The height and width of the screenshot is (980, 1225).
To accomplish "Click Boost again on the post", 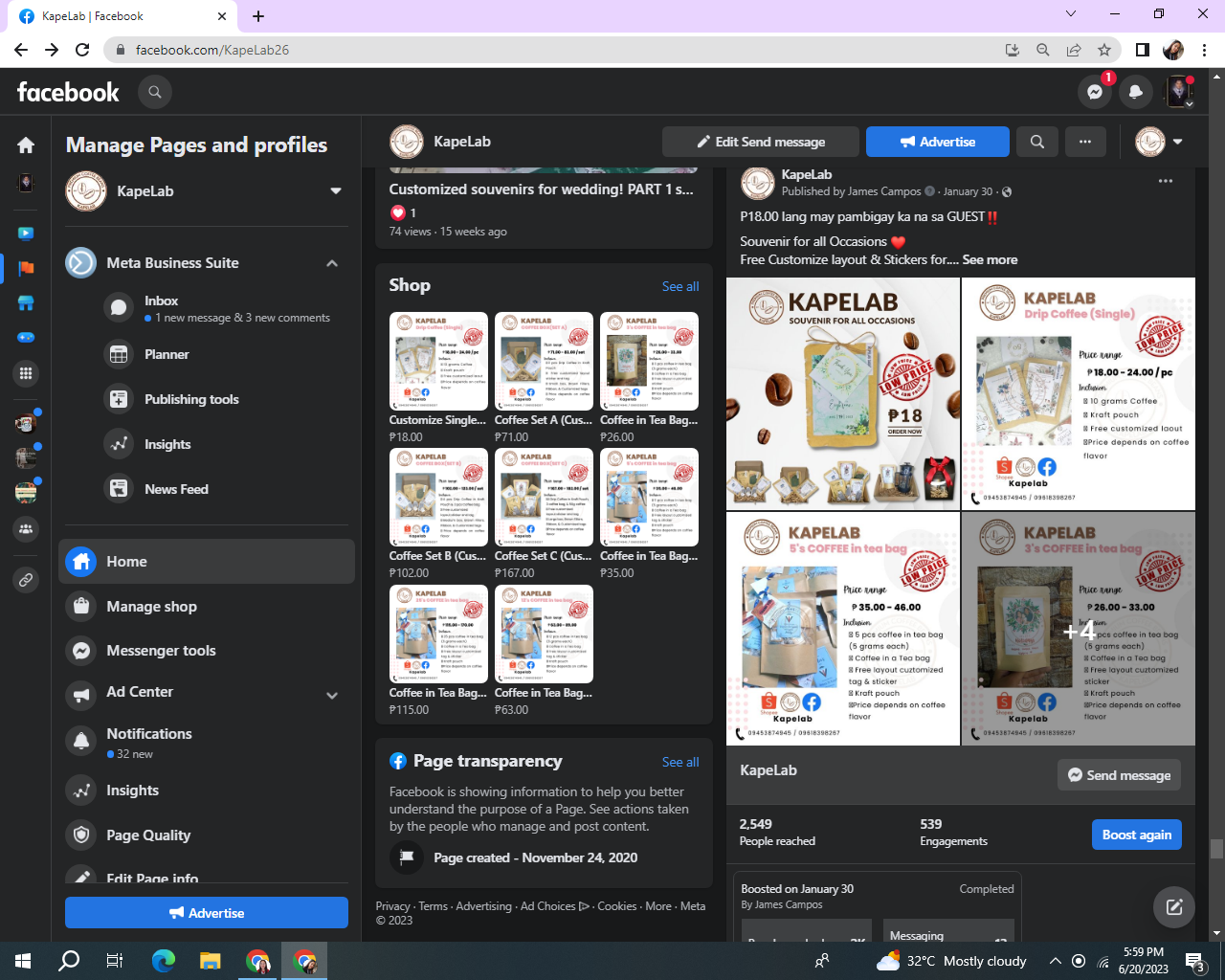I will (x=1137, y=835).
